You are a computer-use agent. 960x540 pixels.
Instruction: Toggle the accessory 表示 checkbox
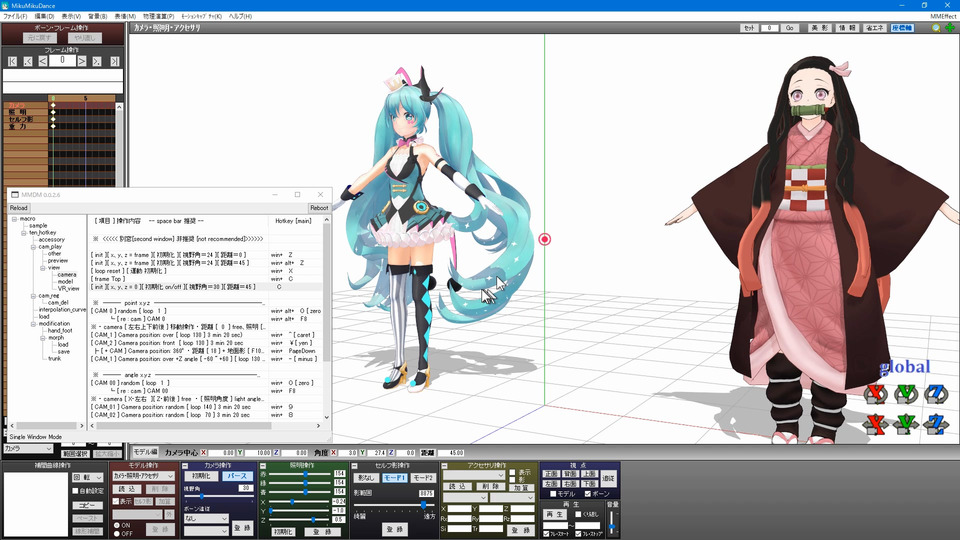point(512,473)
